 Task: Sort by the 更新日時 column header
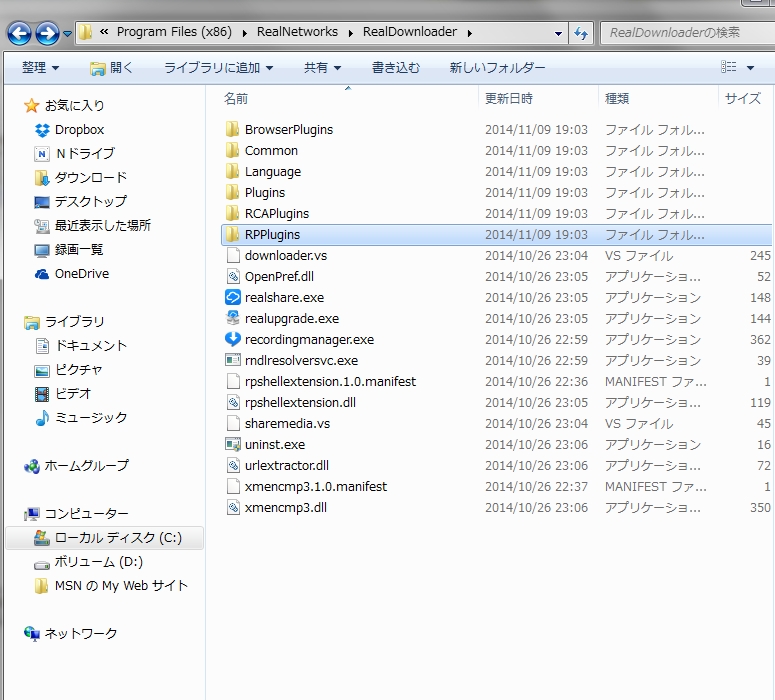[x=509, y=98]
